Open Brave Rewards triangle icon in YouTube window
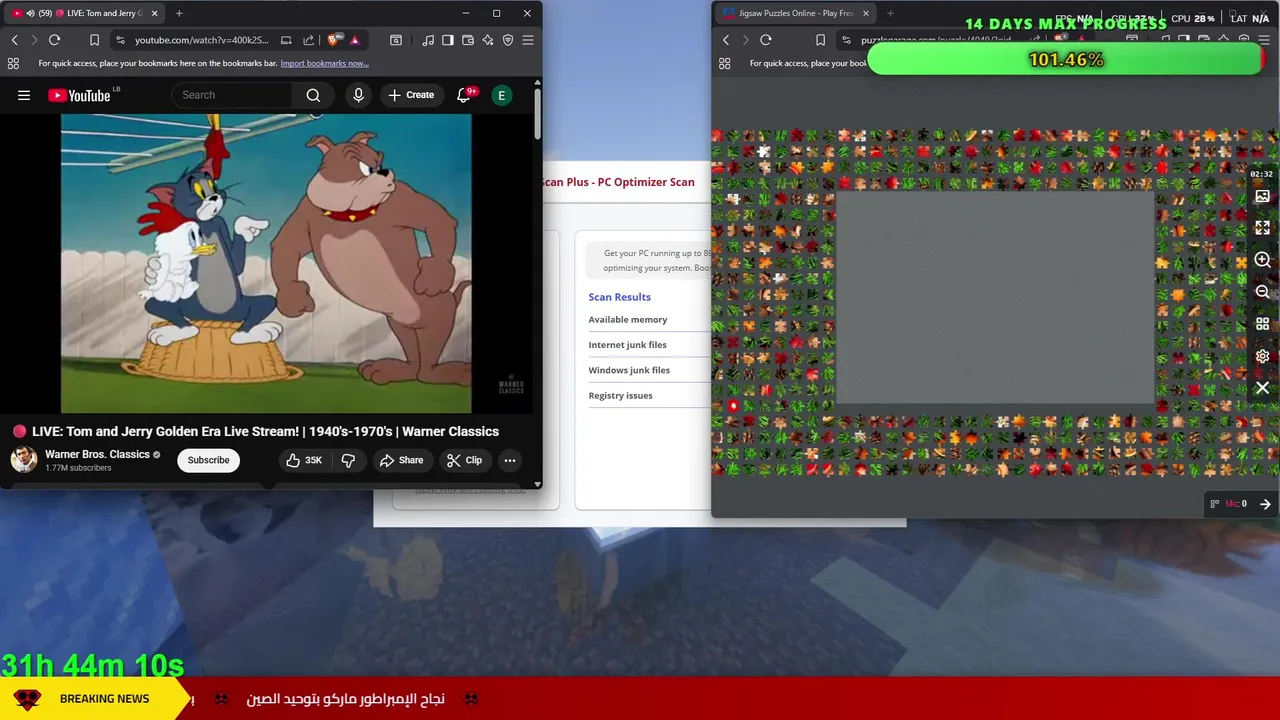Image resolution: width=1280 pixels, height=720 pixels. pyautogui.click(x=354, y=40)
